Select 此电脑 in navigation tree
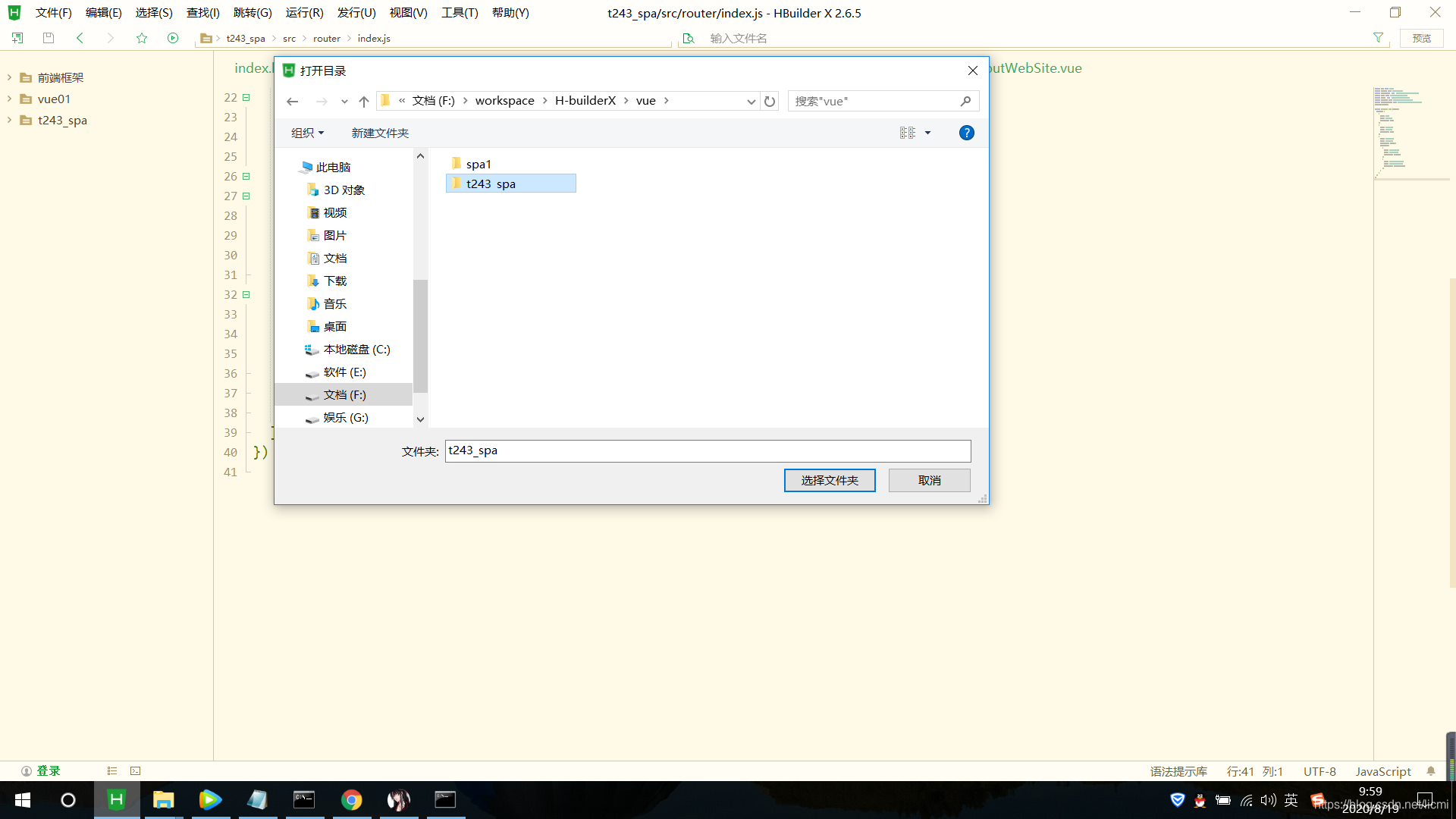The image size is (1456, 819). tap(333, 167)
